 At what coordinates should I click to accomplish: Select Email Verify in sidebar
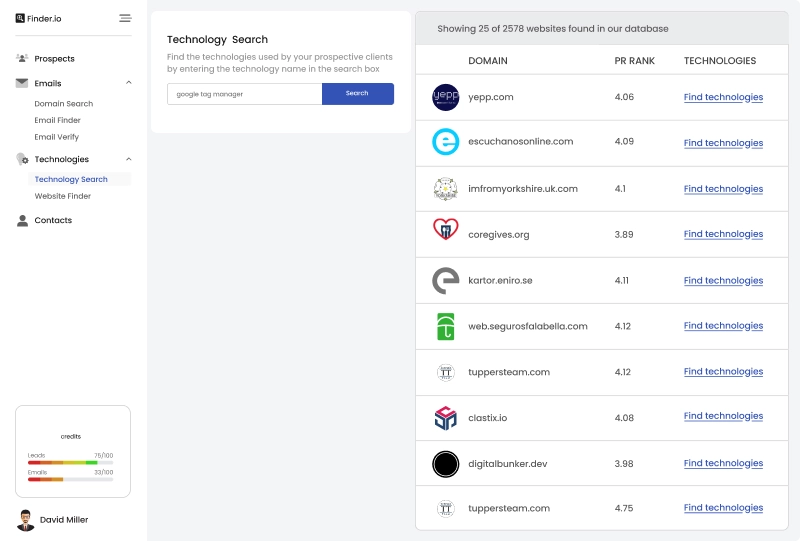coord(57,137)
